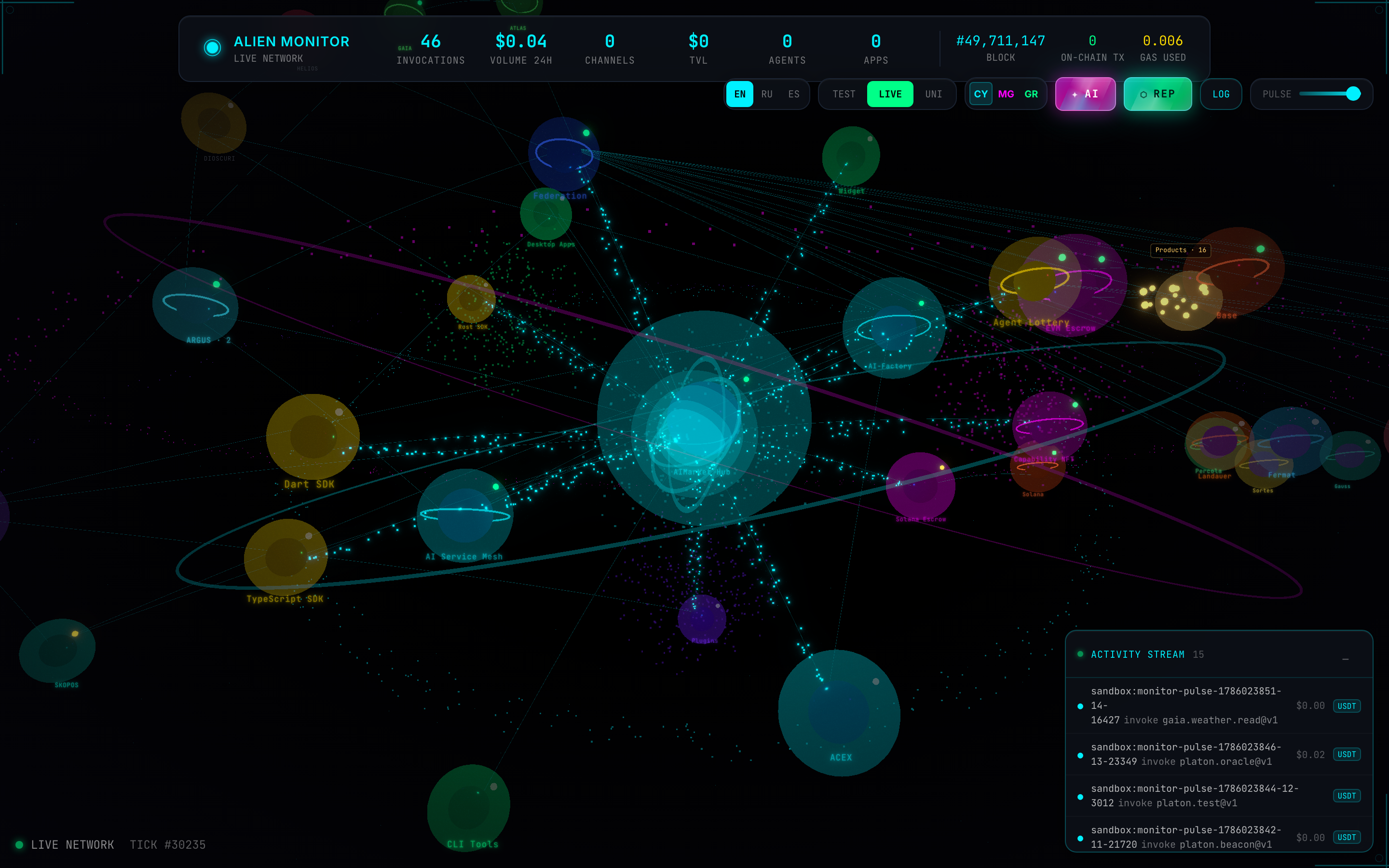Select the Rust SDK node
1389x868 pixels.
tap(471, 299)
